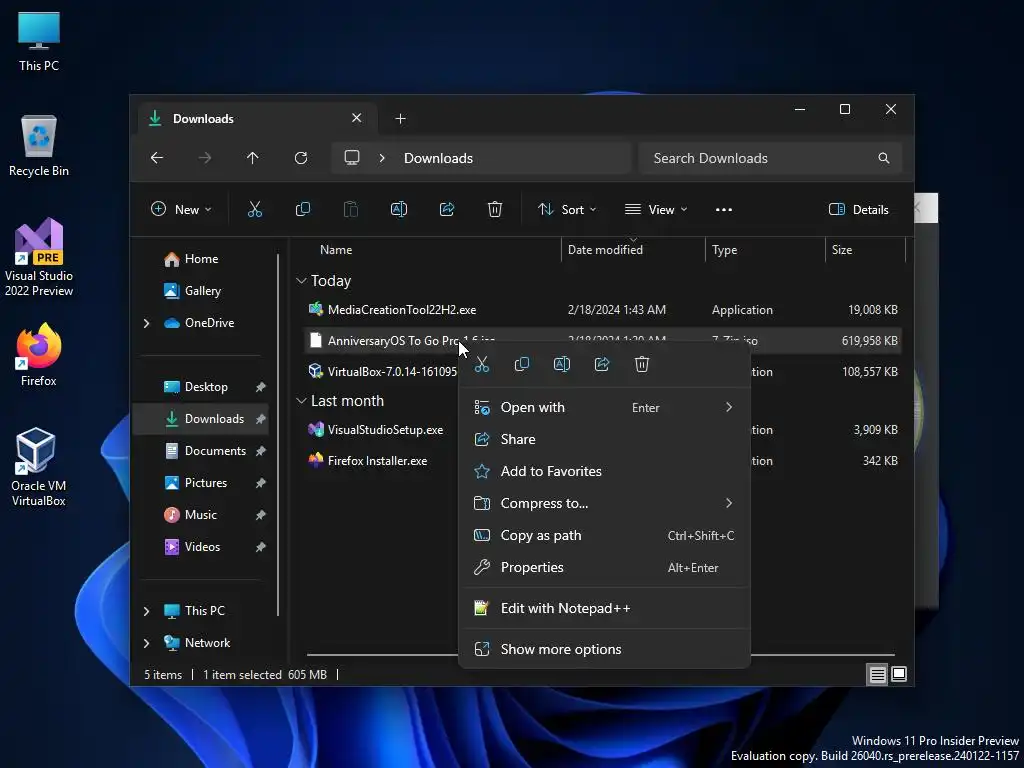
Task: Choose Open with from the context menu
Action: click(x=604, y=408)
